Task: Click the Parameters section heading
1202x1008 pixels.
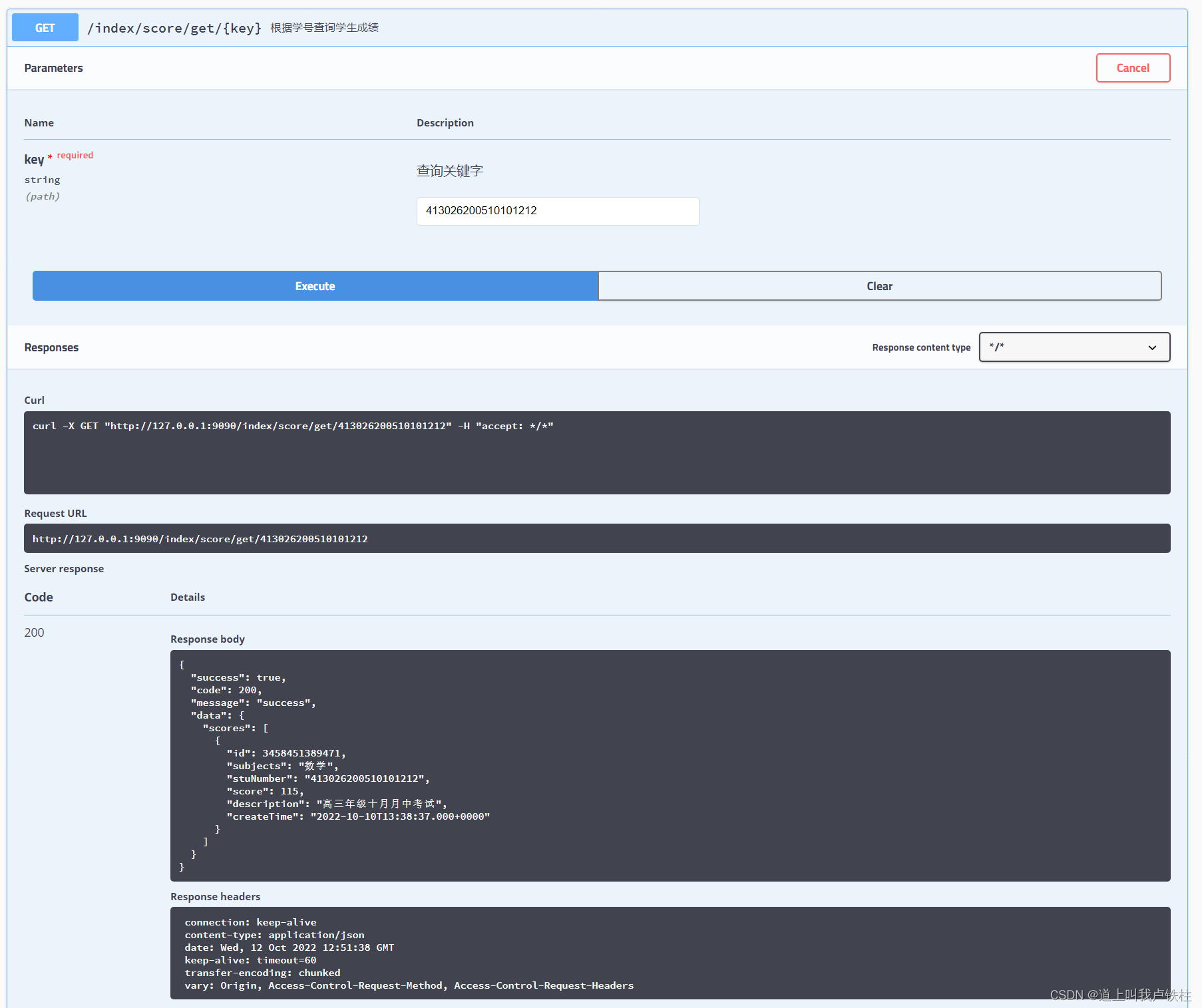Action: point(53,68)
